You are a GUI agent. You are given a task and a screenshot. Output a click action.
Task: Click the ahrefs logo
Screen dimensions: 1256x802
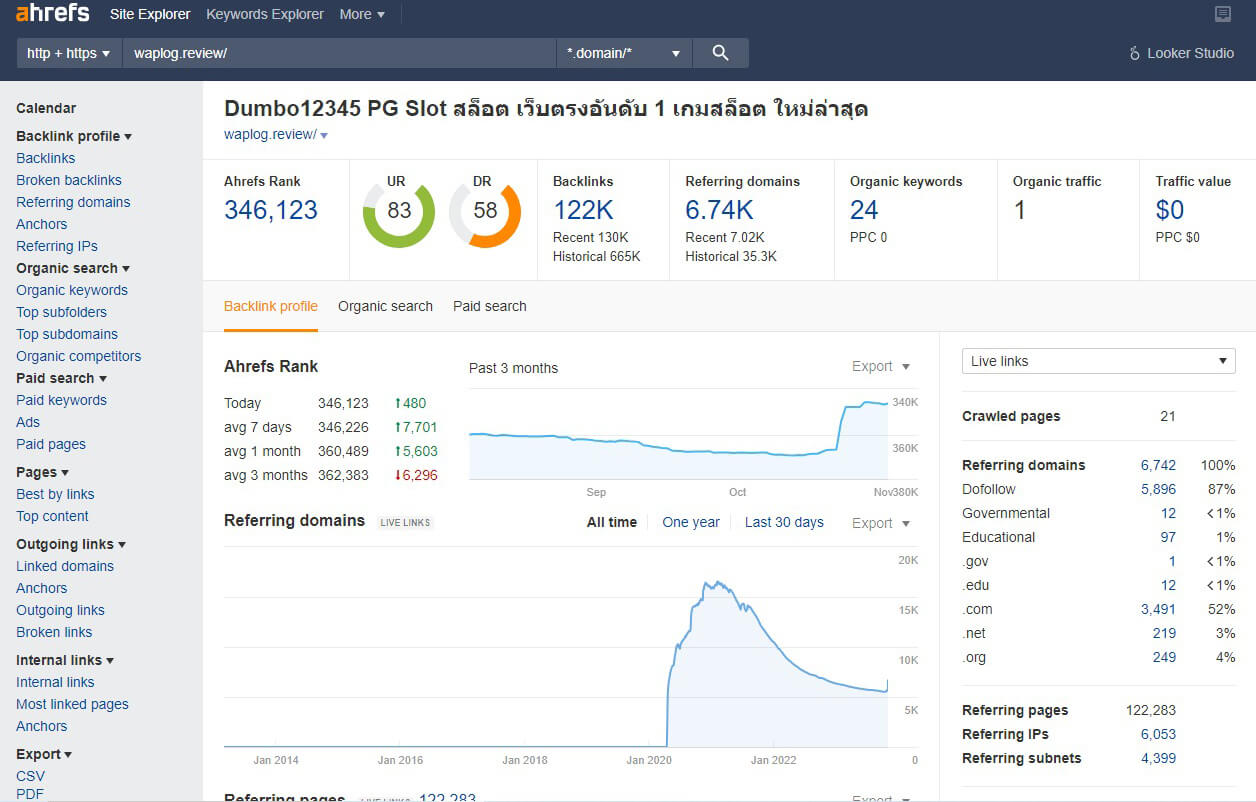click(53, 14)
